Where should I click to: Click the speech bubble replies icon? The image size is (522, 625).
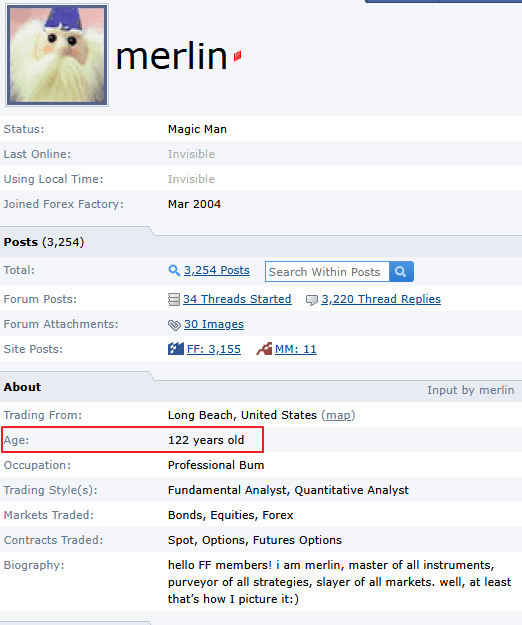pos(312,300)
